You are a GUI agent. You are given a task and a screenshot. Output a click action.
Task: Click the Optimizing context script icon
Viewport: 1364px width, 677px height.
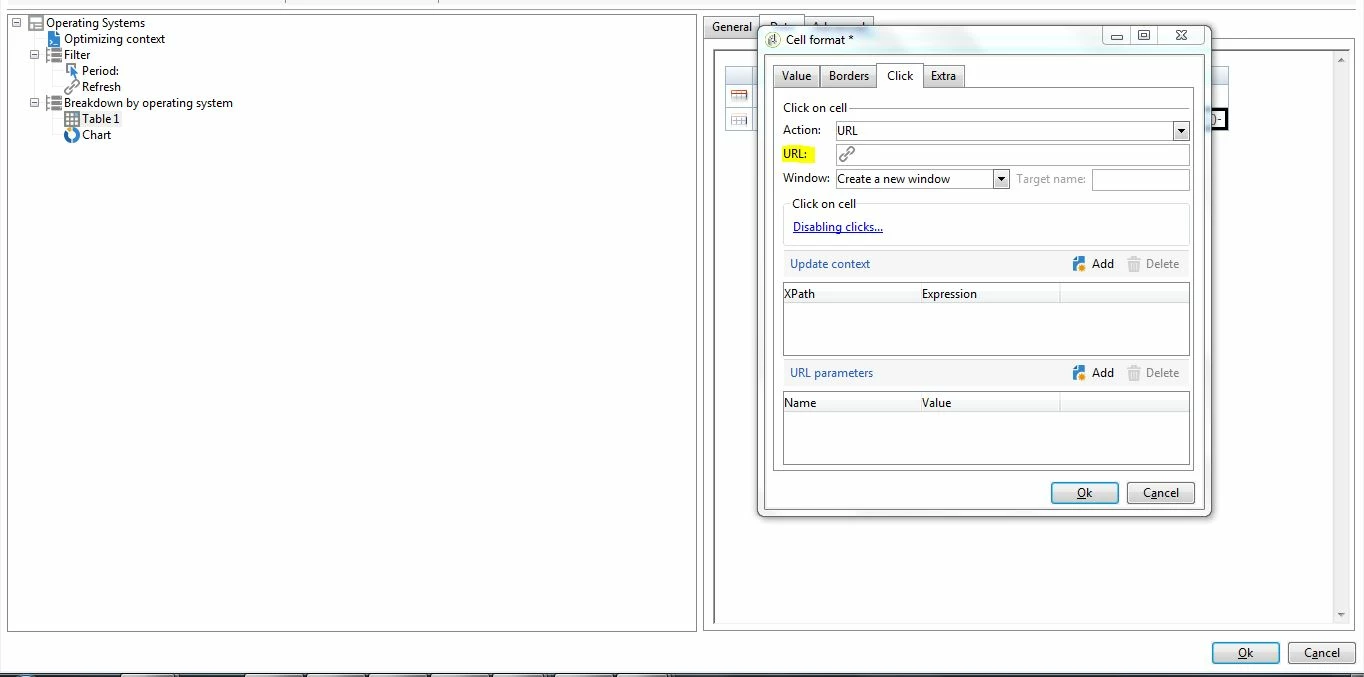tap(54, 39)
